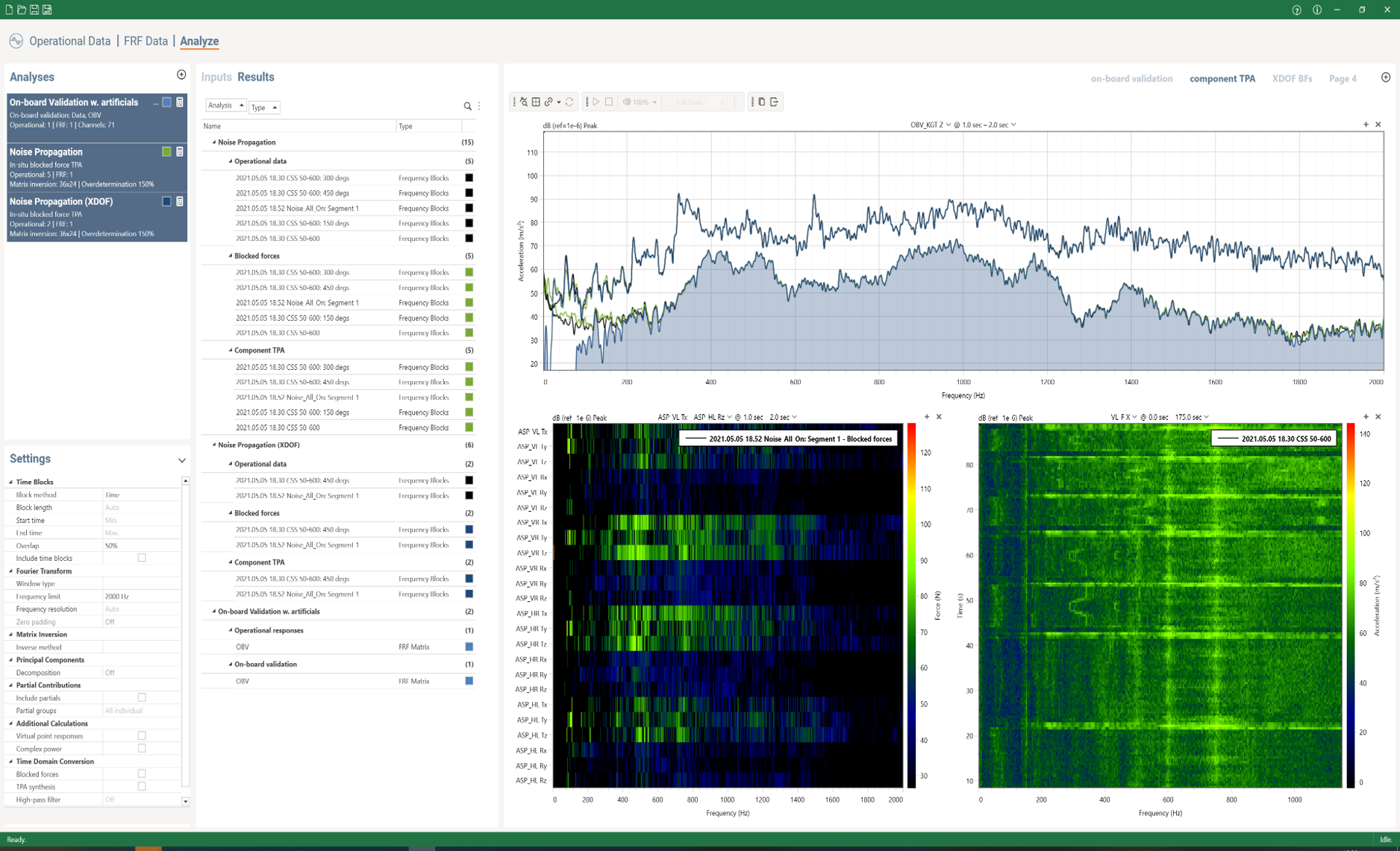Click the copy plot icon in toolbar

(x=761, y=102)
